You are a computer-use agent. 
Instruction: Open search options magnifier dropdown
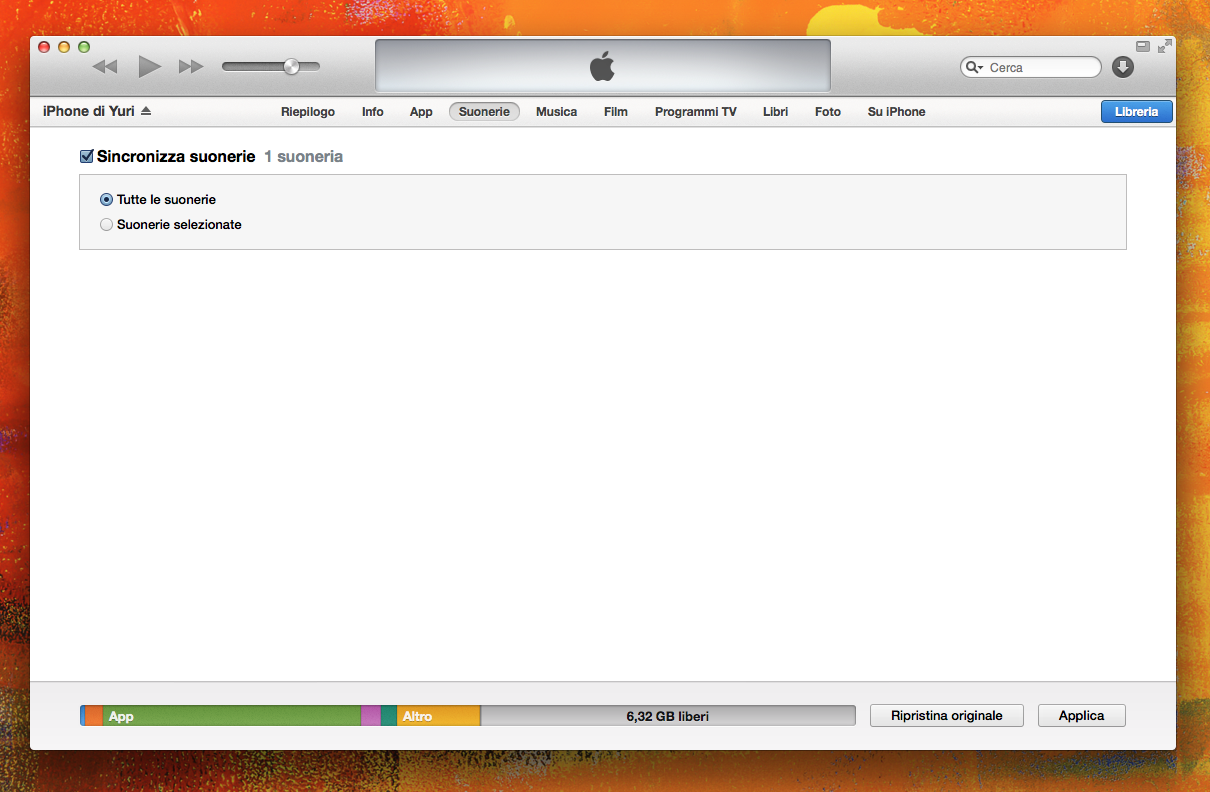973,68
